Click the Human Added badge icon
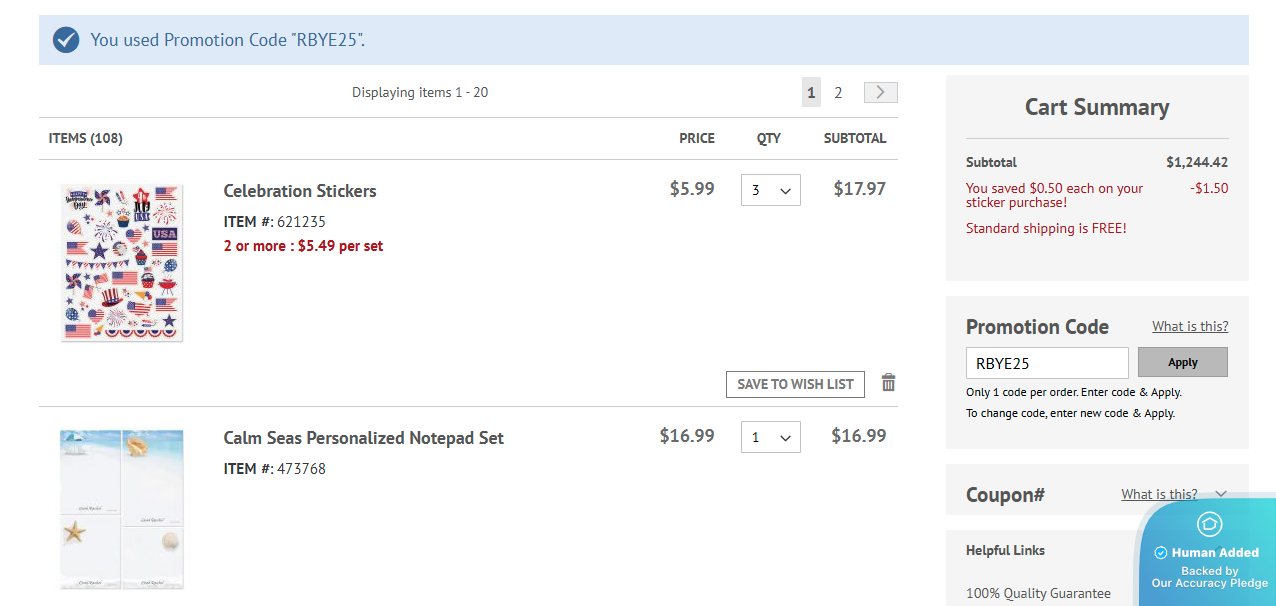 (x=1209, y=525)
